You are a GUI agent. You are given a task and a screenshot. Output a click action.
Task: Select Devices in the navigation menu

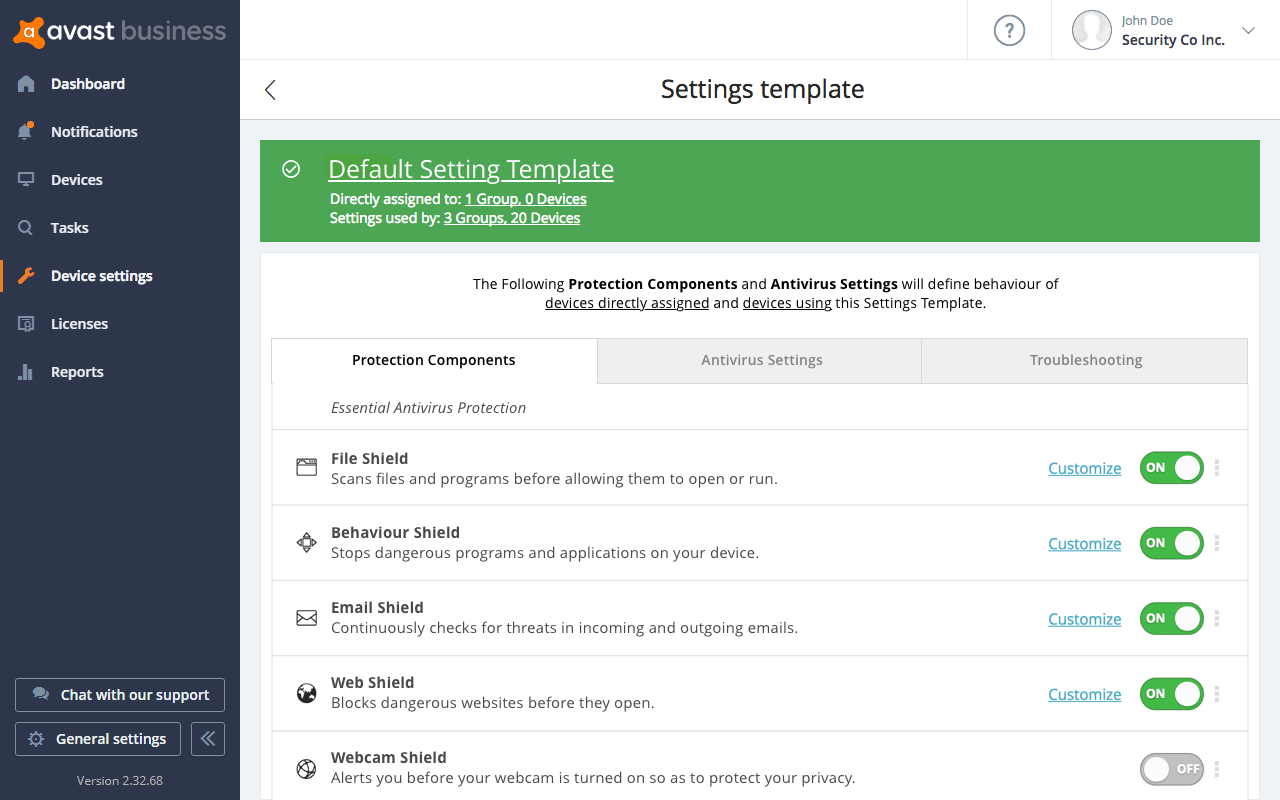[x=77, y=179]
